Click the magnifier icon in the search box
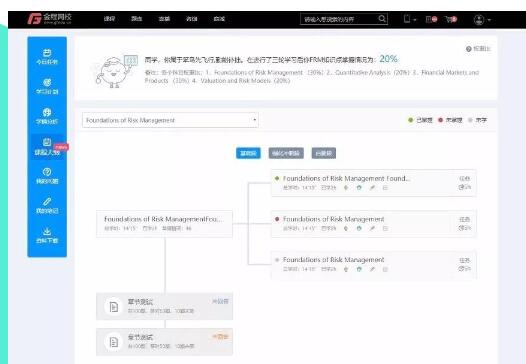Viewport: 526px width, 364px height. point(382,19)
